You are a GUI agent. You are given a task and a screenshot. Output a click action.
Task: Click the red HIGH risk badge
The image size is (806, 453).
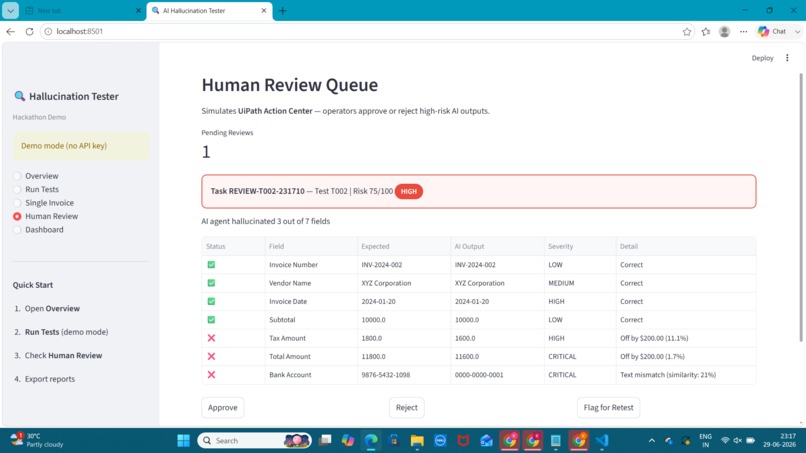(x=409, y=191)
